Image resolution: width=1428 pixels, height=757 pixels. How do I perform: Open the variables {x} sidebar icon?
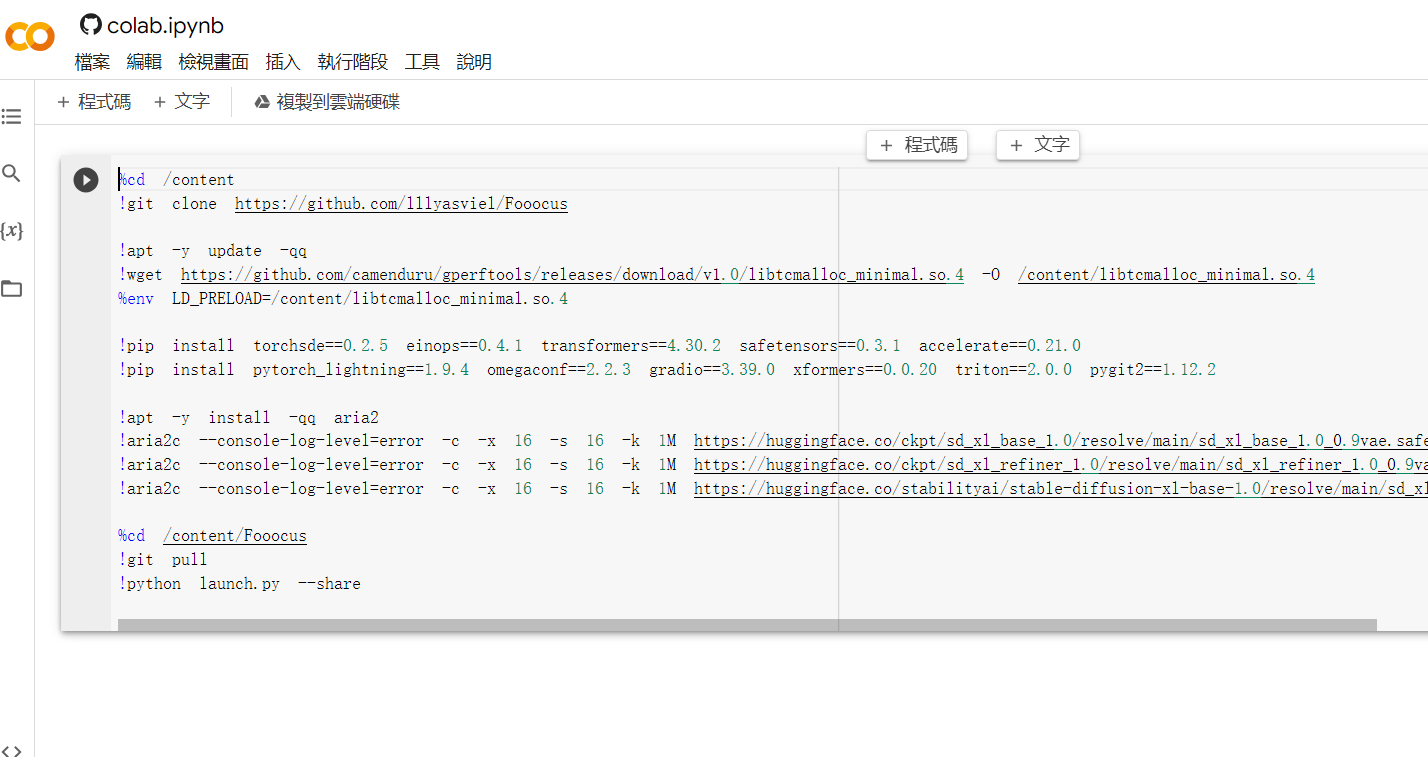point(11,231)
